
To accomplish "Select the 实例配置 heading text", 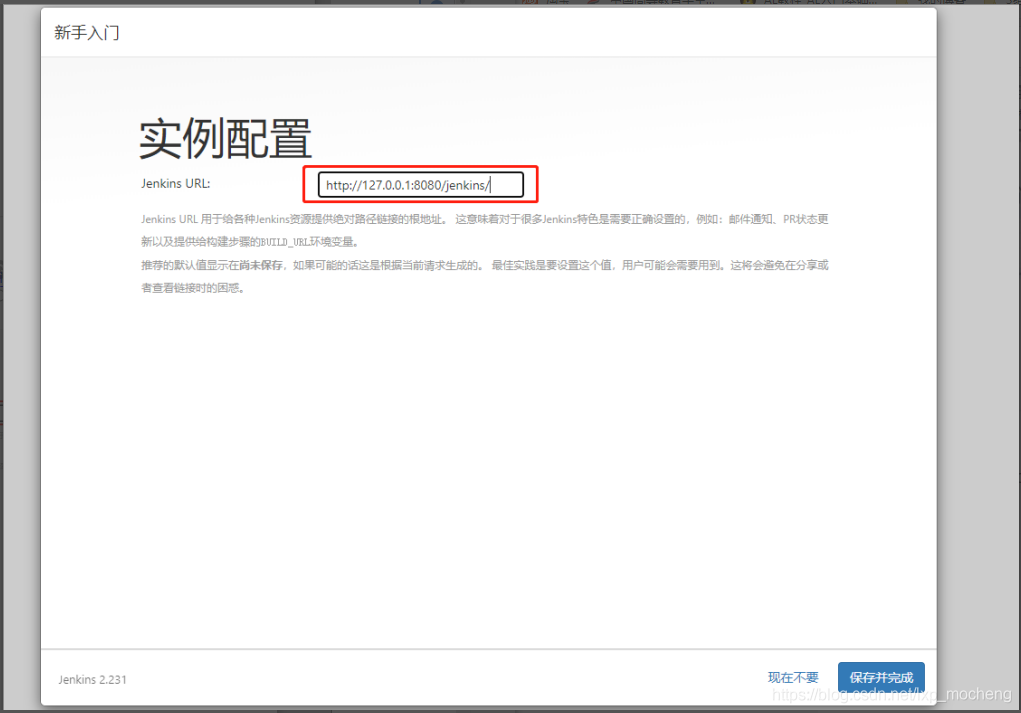I will tap(225, 139).
